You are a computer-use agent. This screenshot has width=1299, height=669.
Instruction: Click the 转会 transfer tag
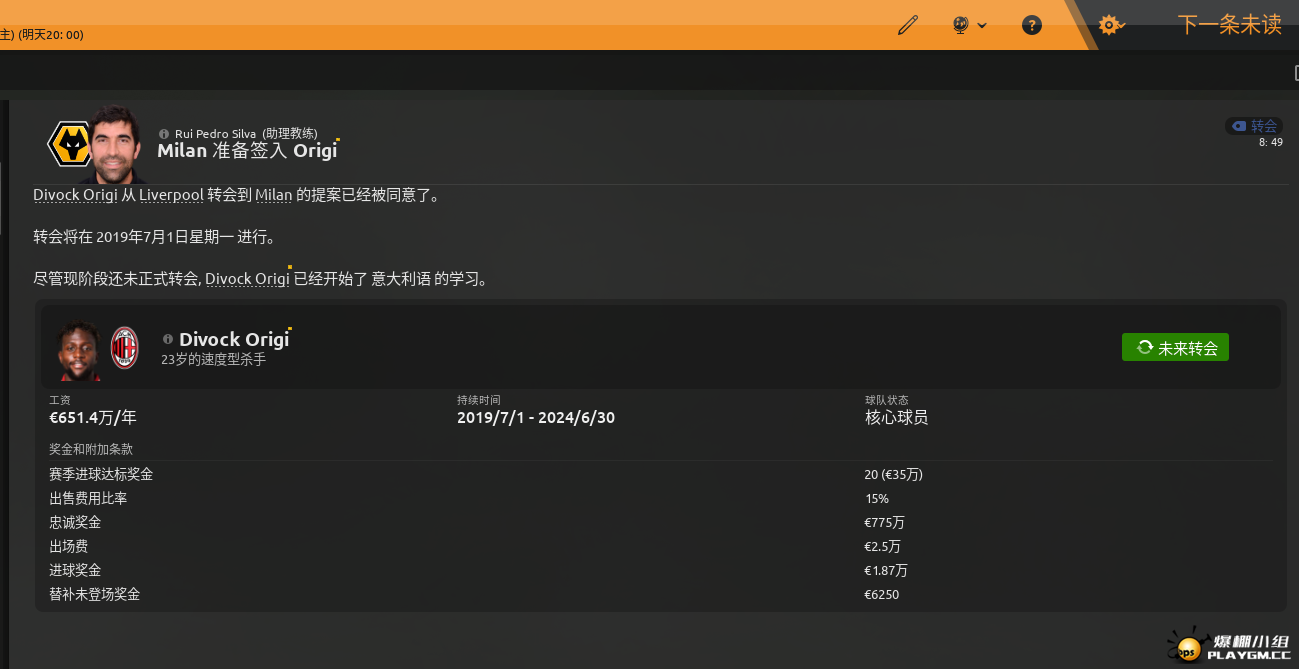click(1254, 126)
